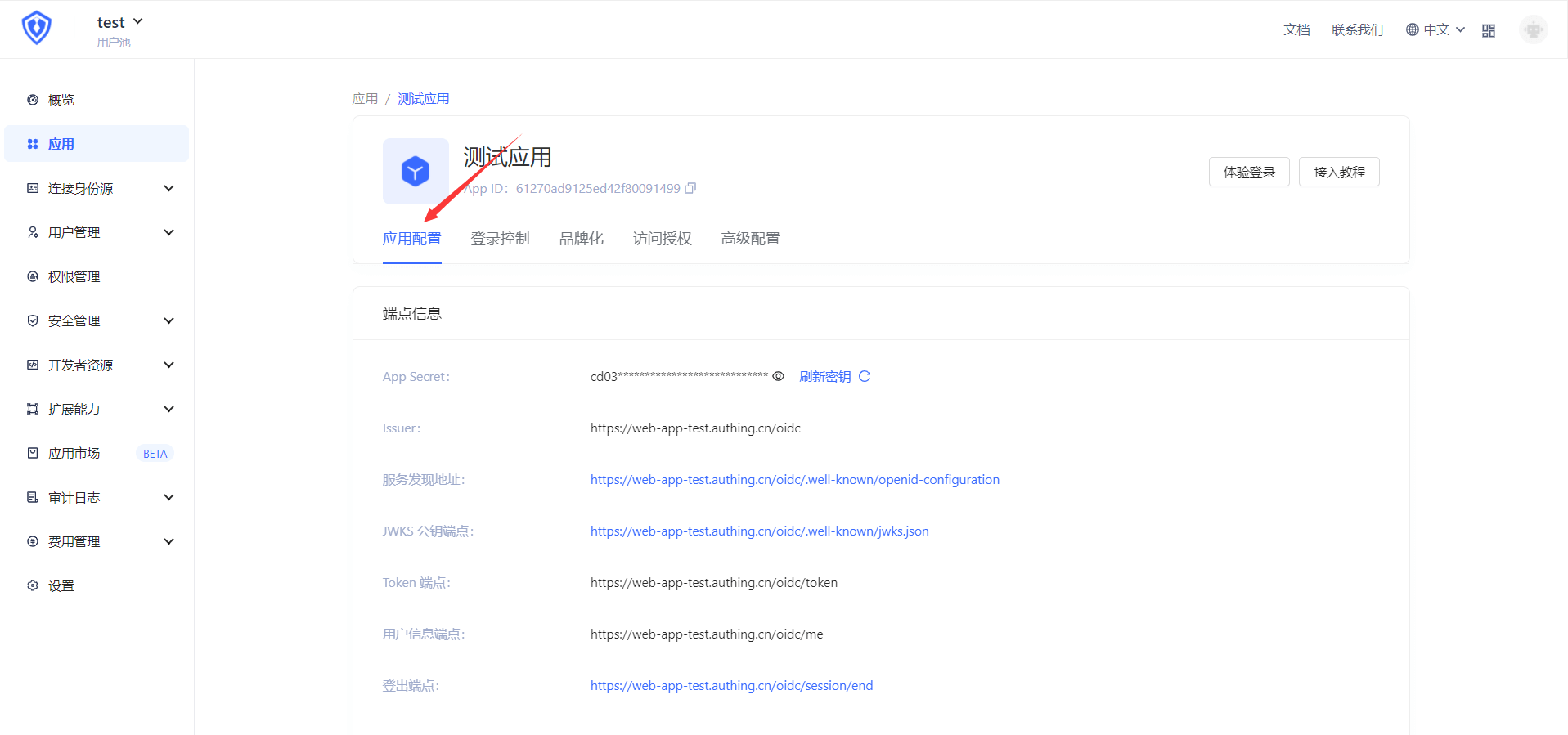Click the 刷新密钥 link
Image resolution: width=1568 pixels, height=735 pixels.
point(825,376)
